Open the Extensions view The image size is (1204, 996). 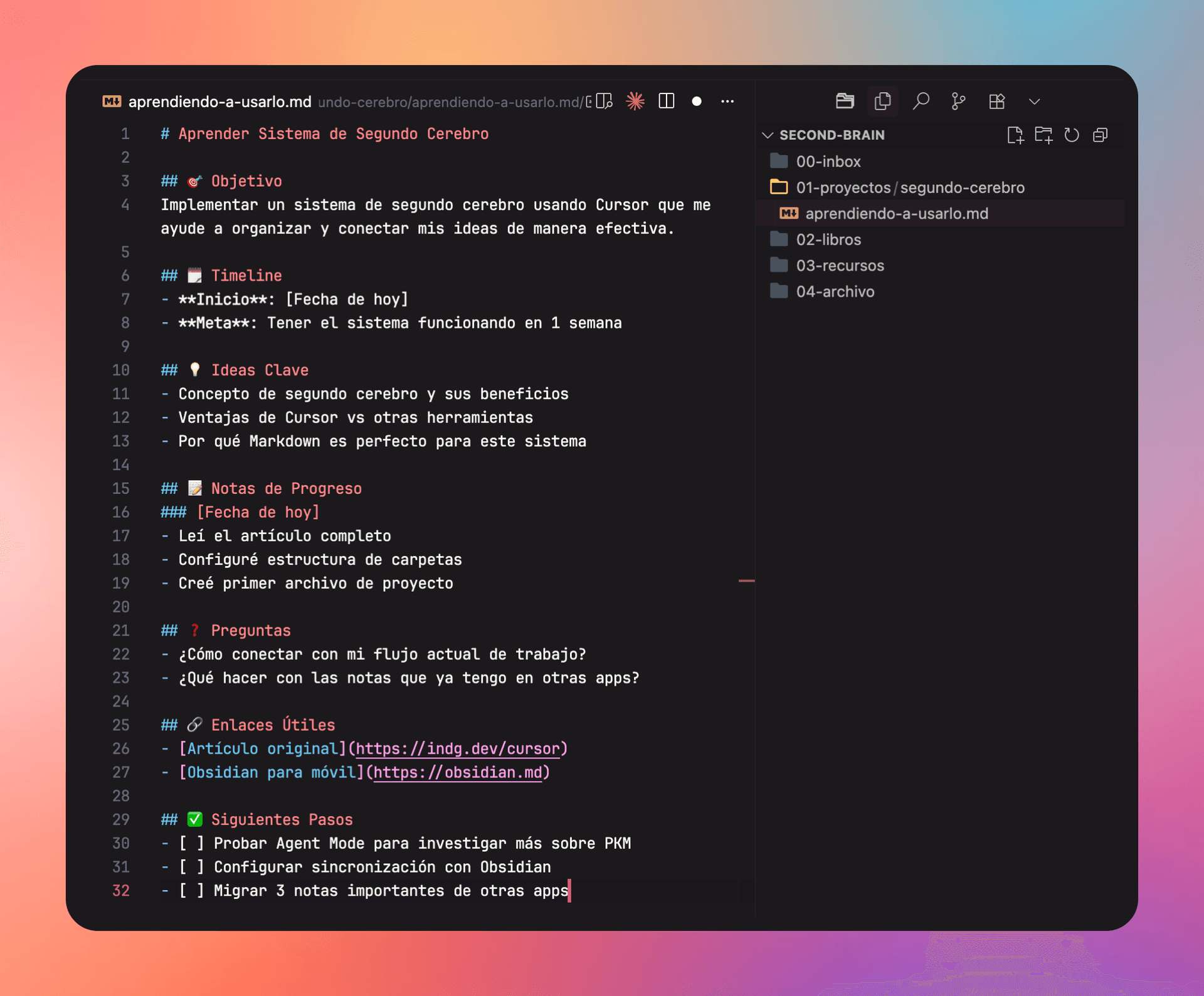tap(996, 101)
